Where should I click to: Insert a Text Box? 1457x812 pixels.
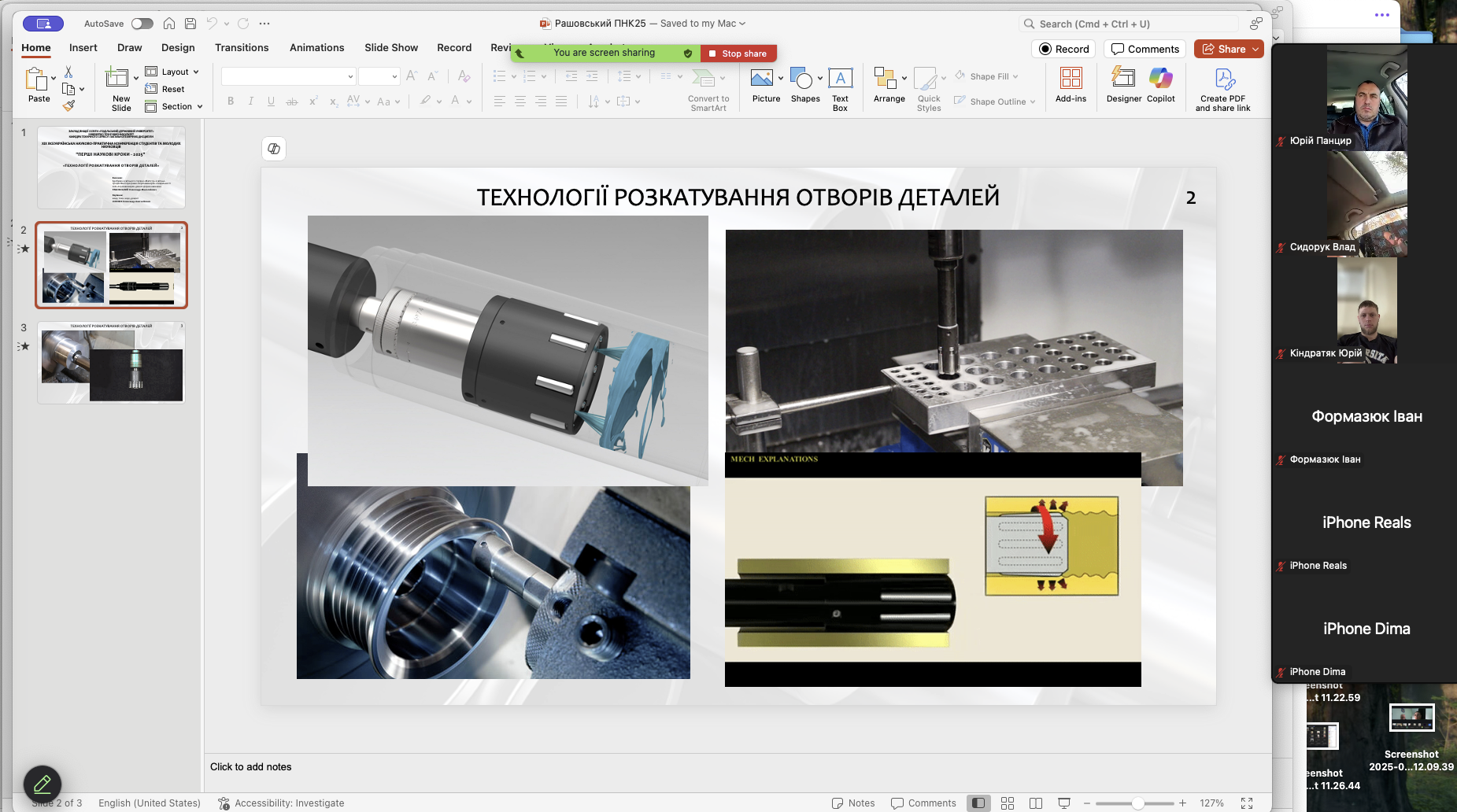coord(840,79)
